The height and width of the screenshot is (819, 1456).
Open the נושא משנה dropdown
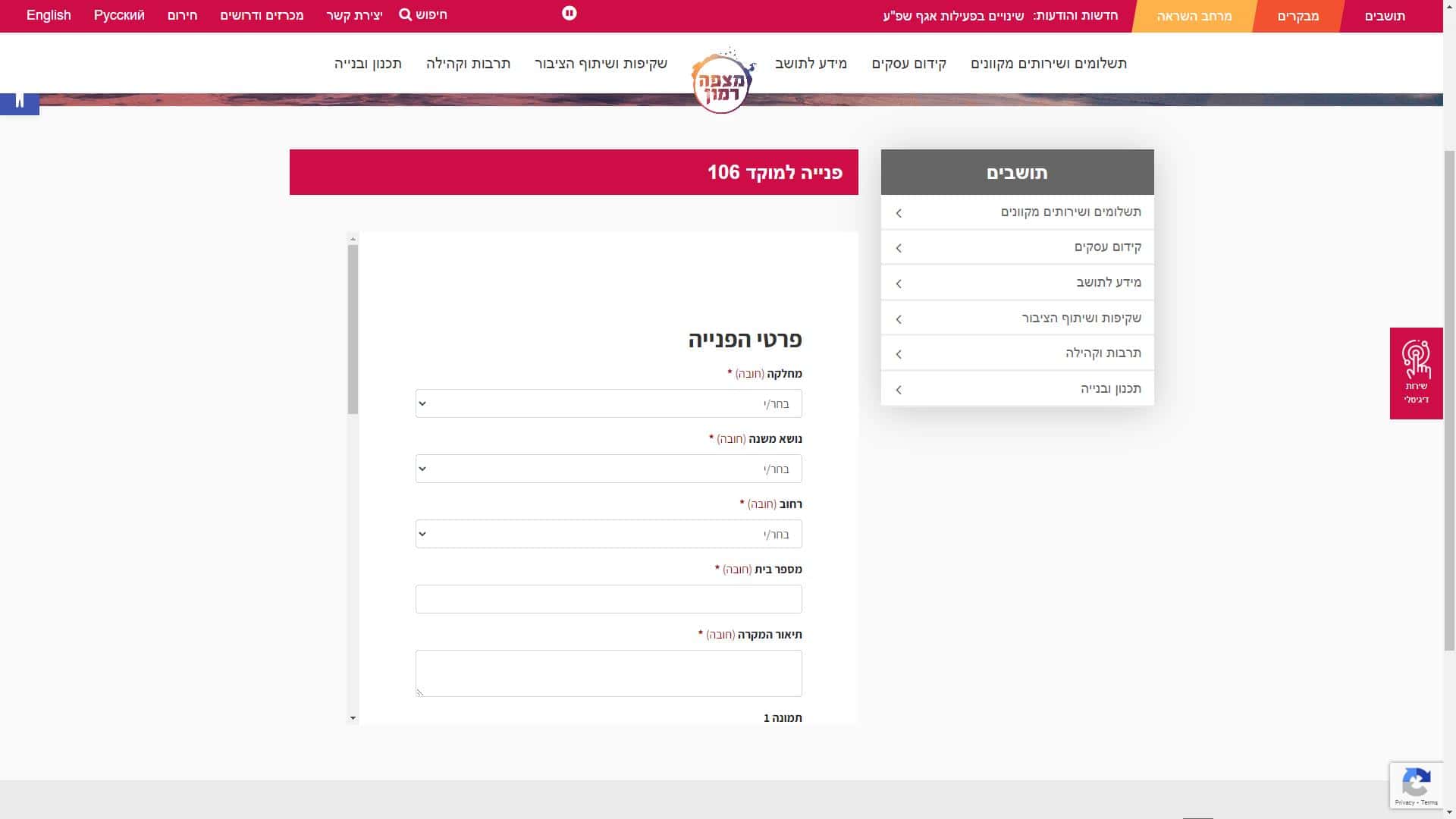608,469
